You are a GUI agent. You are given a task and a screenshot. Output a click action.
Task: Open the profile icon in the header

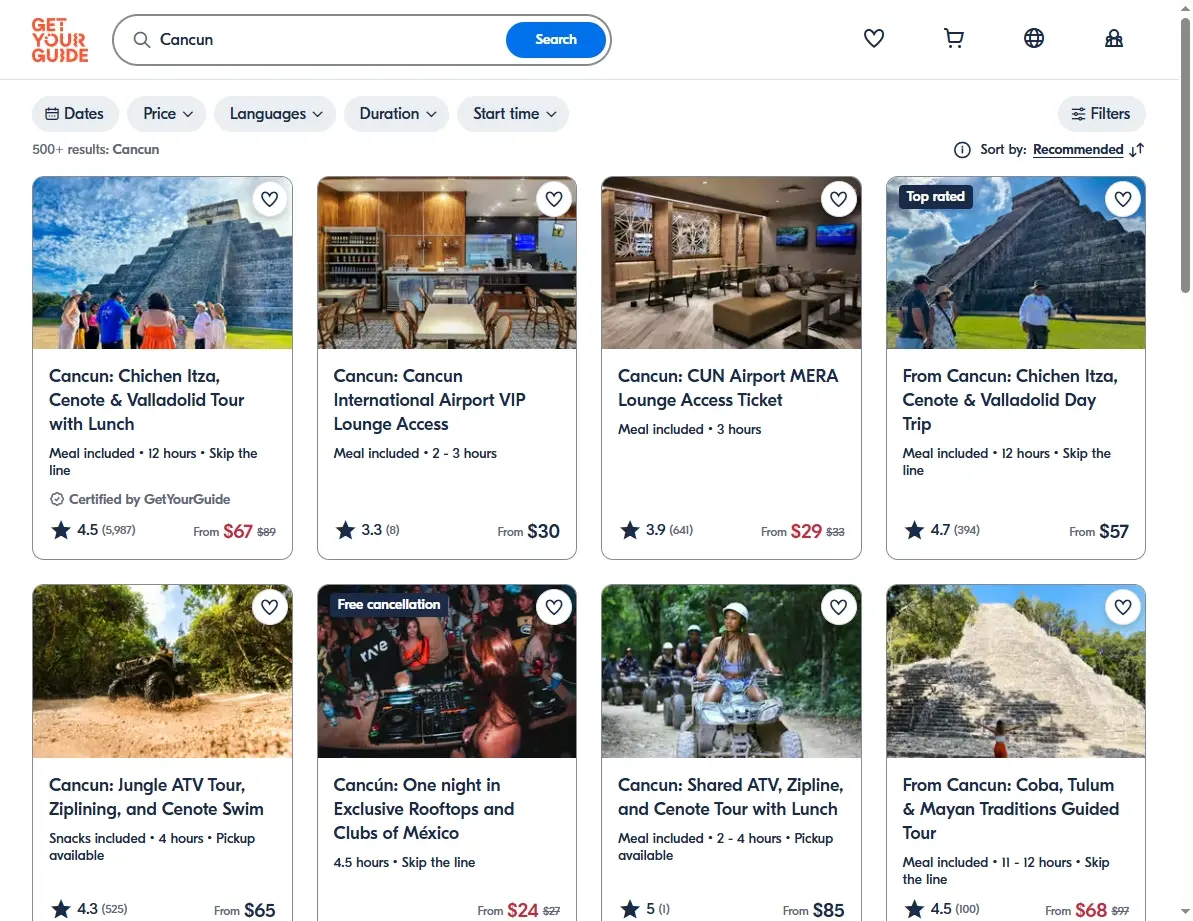click(1113, 38)
